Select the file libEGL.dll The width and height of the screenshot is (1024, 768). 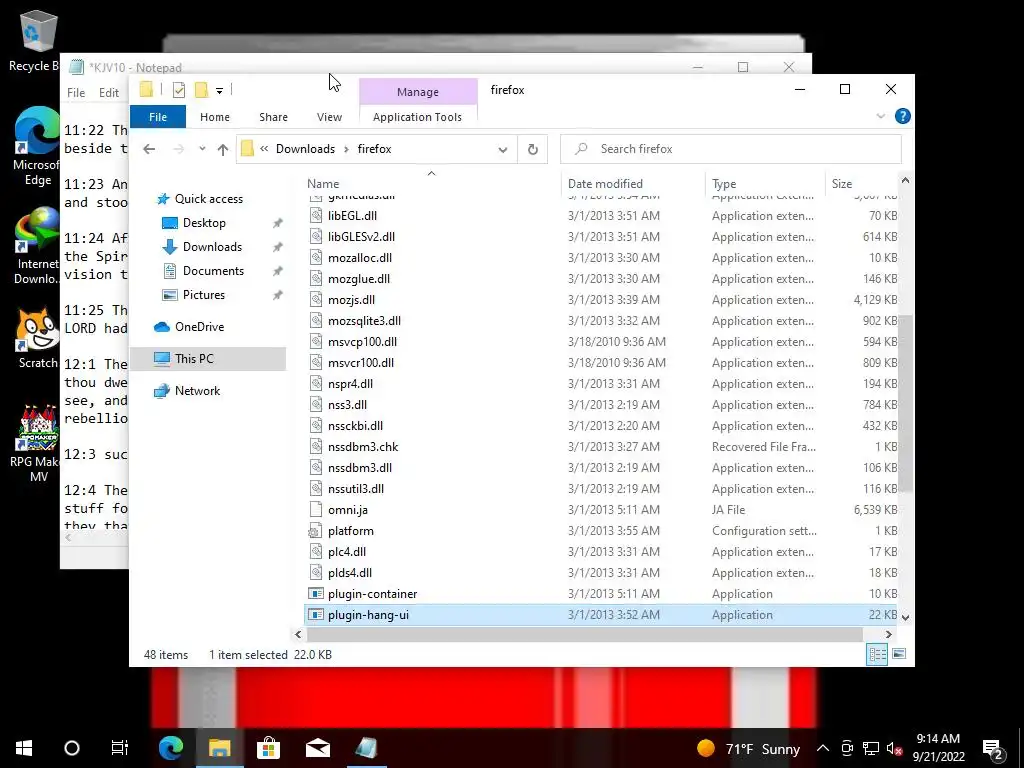601,216
